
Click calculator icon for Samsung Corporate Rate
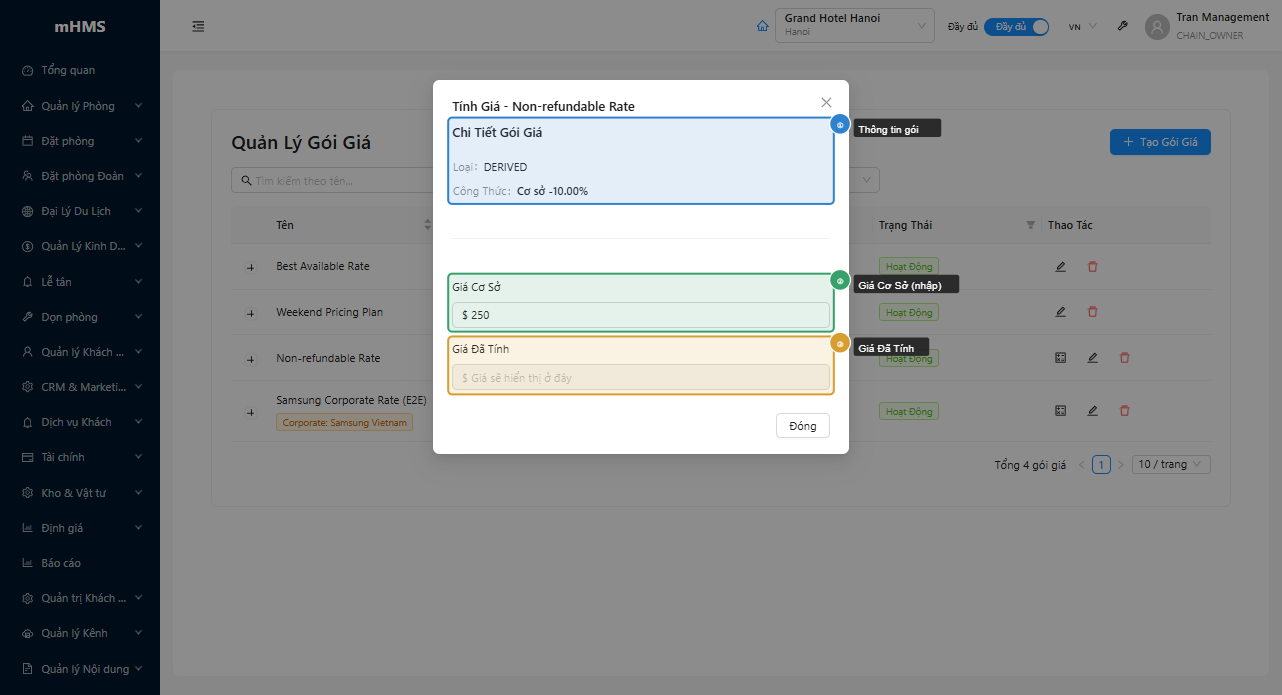[1060, 410]
